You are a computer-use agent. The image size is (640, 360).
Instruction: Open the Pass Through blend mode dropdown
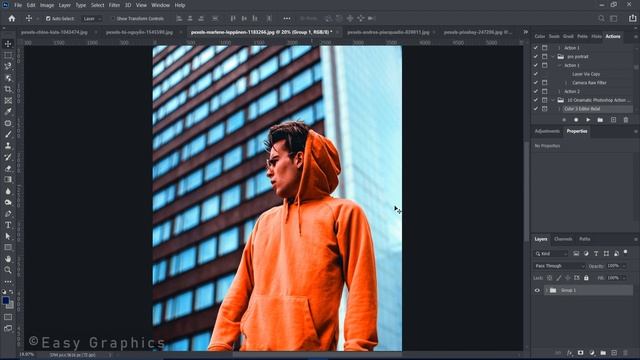tap(559, 266)
